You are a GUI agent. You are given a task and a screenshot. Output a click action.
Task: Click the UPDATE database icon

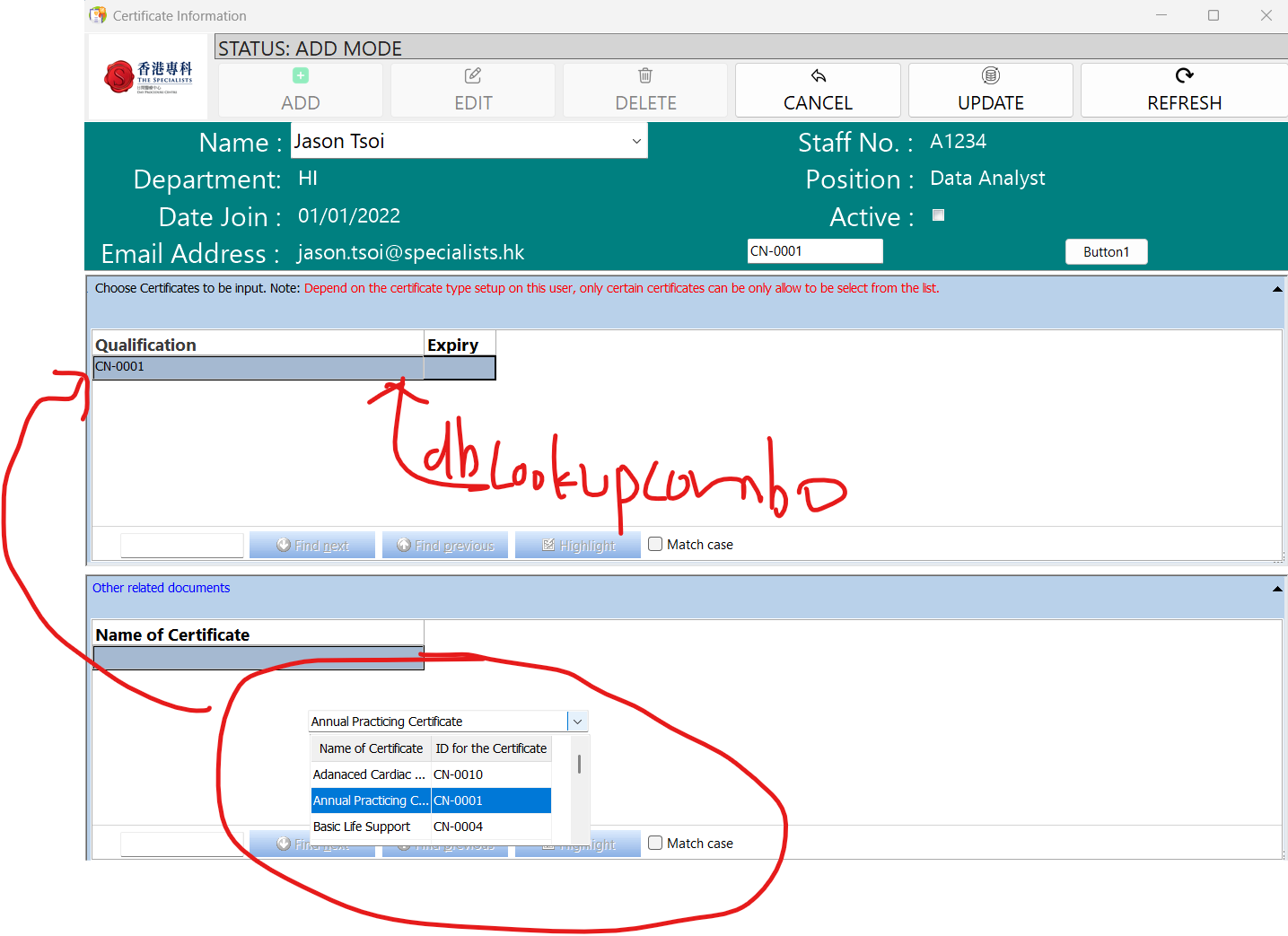(x=991, y=76)
